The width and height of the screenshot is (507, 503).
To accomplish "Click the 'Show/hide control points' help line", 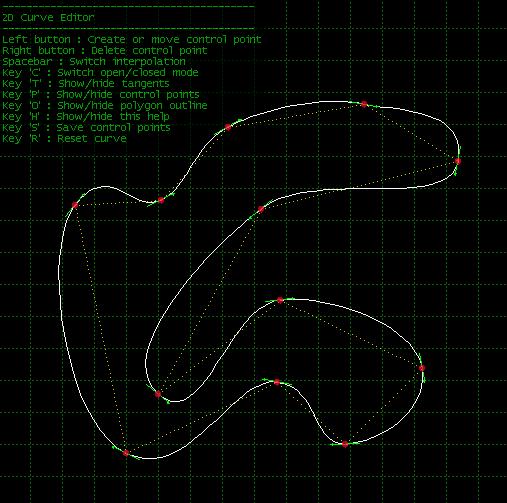I will coord(101,95).
